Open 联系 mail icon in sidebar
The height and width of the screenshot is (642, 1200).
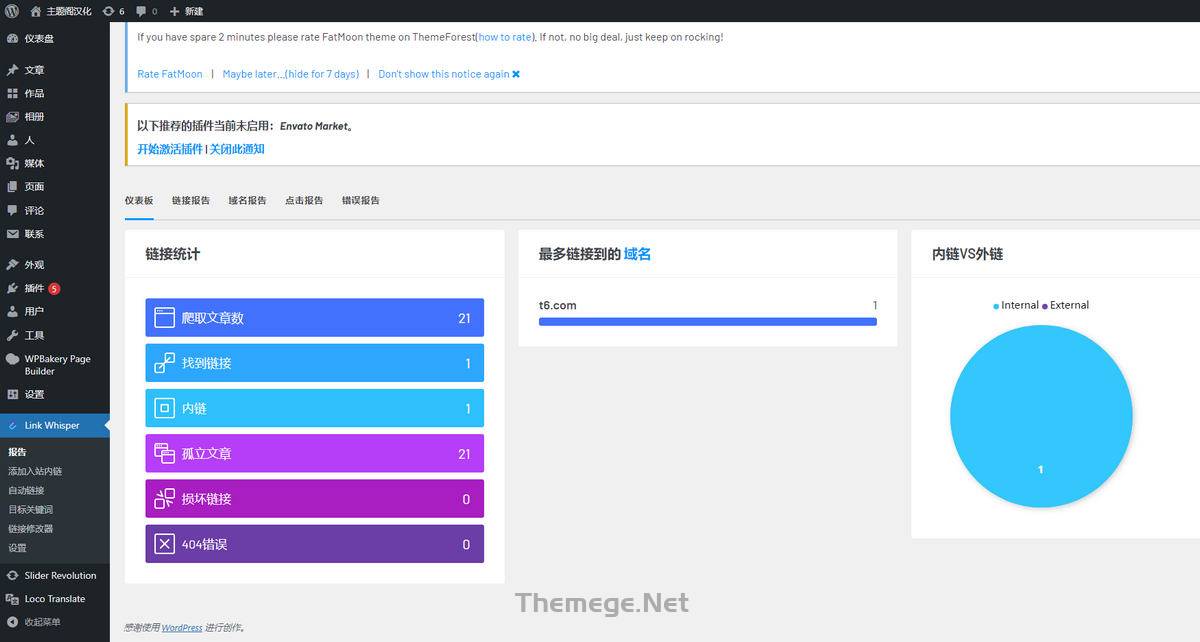click(12, 234)
